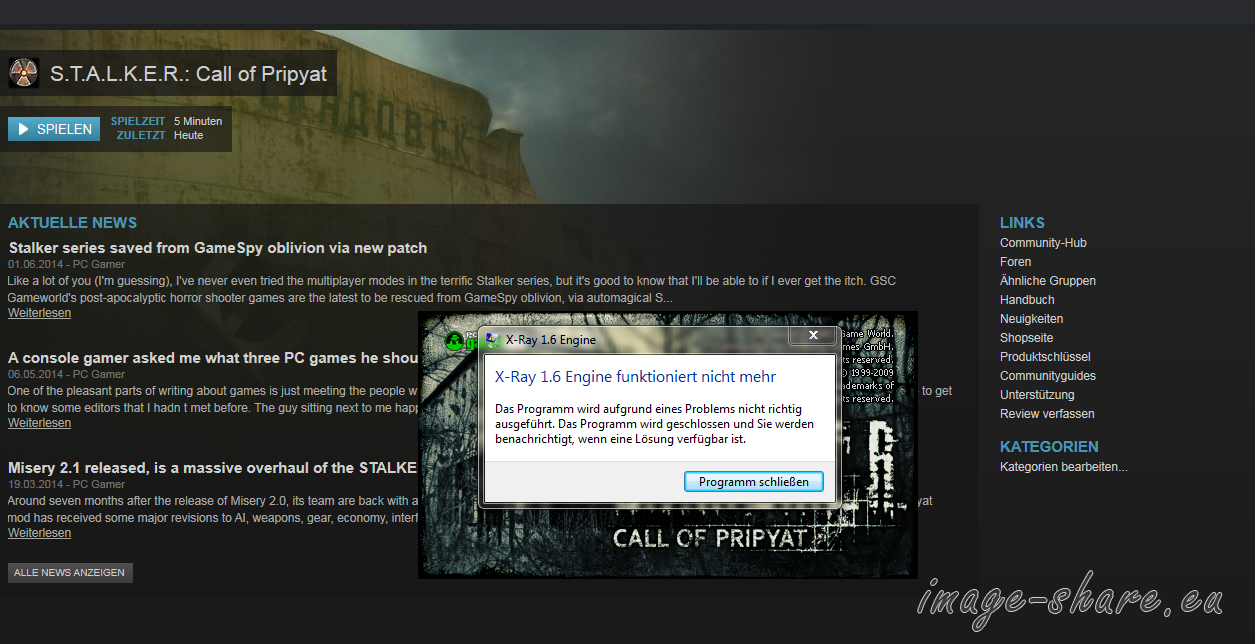Close the X-Ray 1.6 Engine dialog
Image resolution: width=1255 pixels, height=644 pixels.
(x=813, y=335)
